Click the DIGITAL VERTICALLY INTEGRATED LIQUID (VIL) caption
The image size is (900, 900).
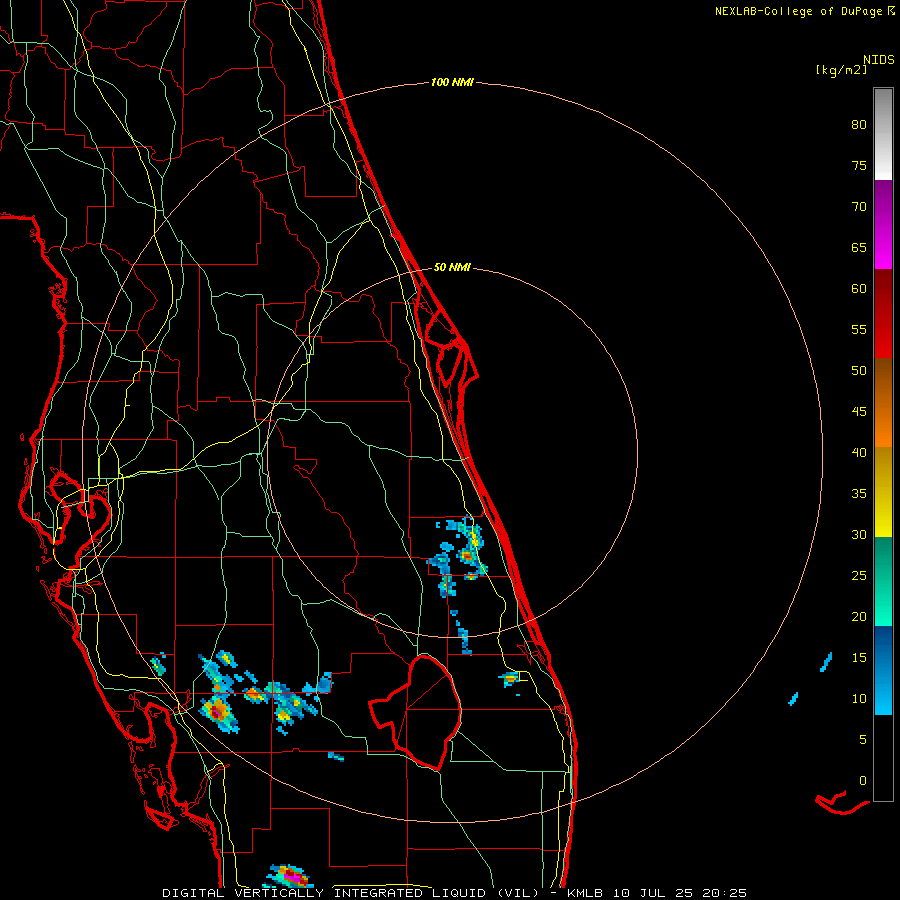350,893
